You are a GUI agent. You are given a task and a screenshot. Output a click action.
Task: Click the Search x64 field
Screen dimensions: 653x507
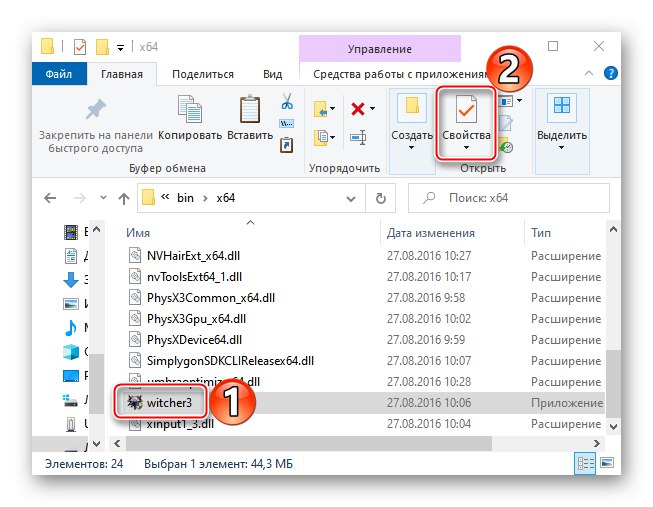(x=509, y=198)
